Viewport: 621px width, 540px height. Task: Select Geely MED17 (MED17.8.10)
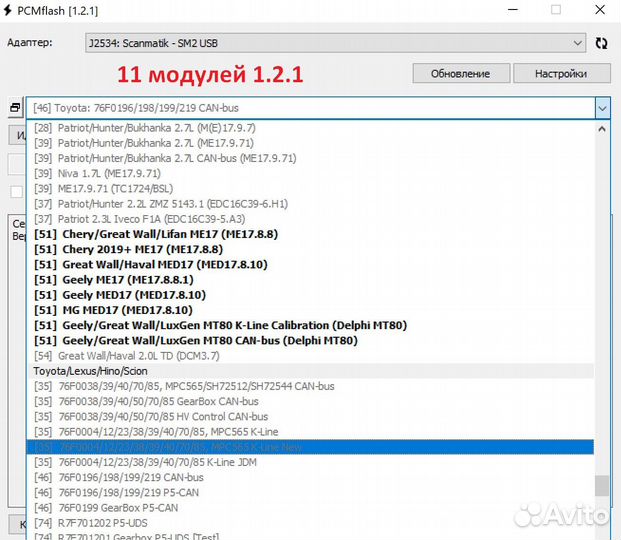(310, 295)
